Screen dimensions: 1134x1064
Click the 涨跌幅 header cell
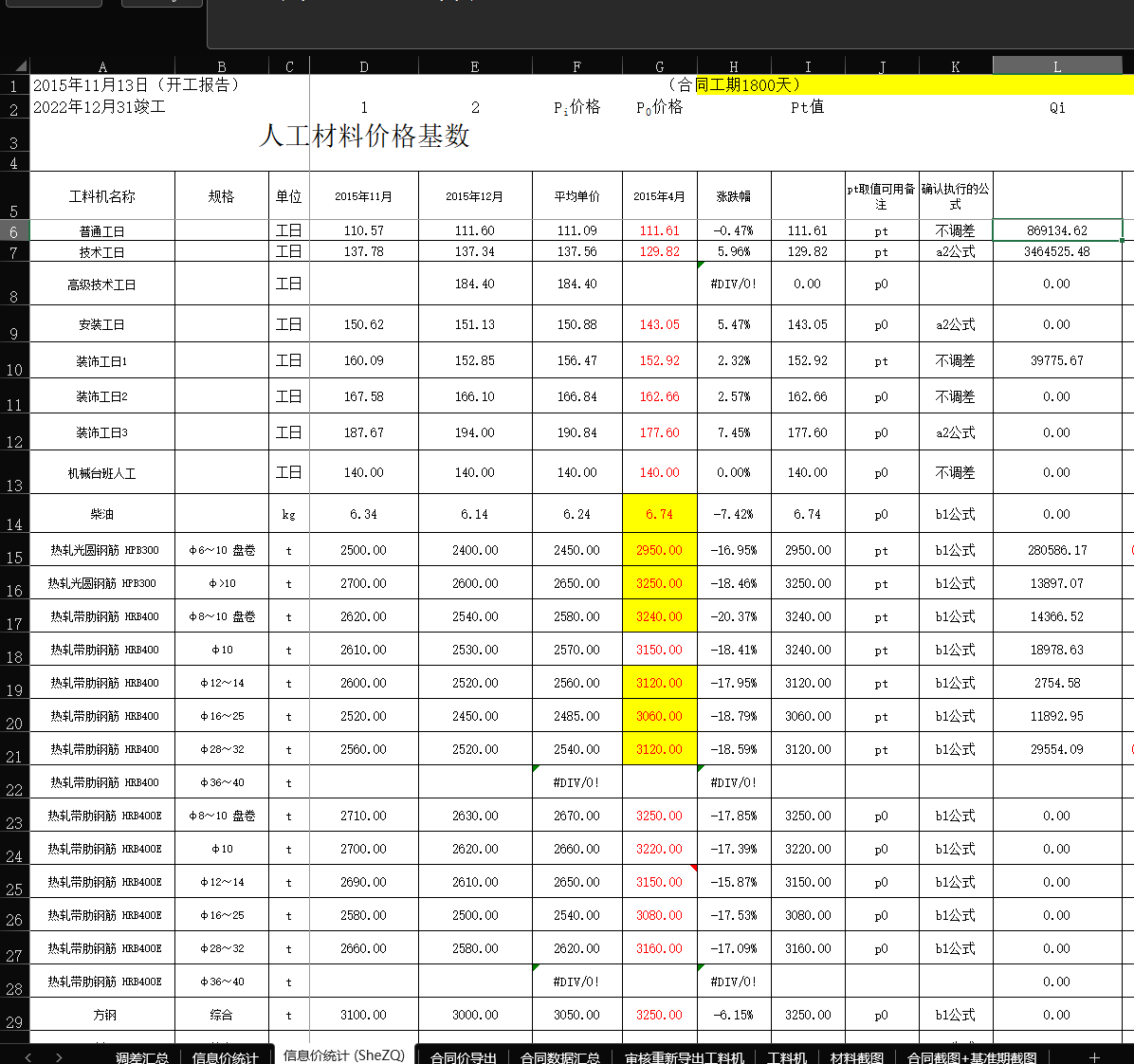733,196
